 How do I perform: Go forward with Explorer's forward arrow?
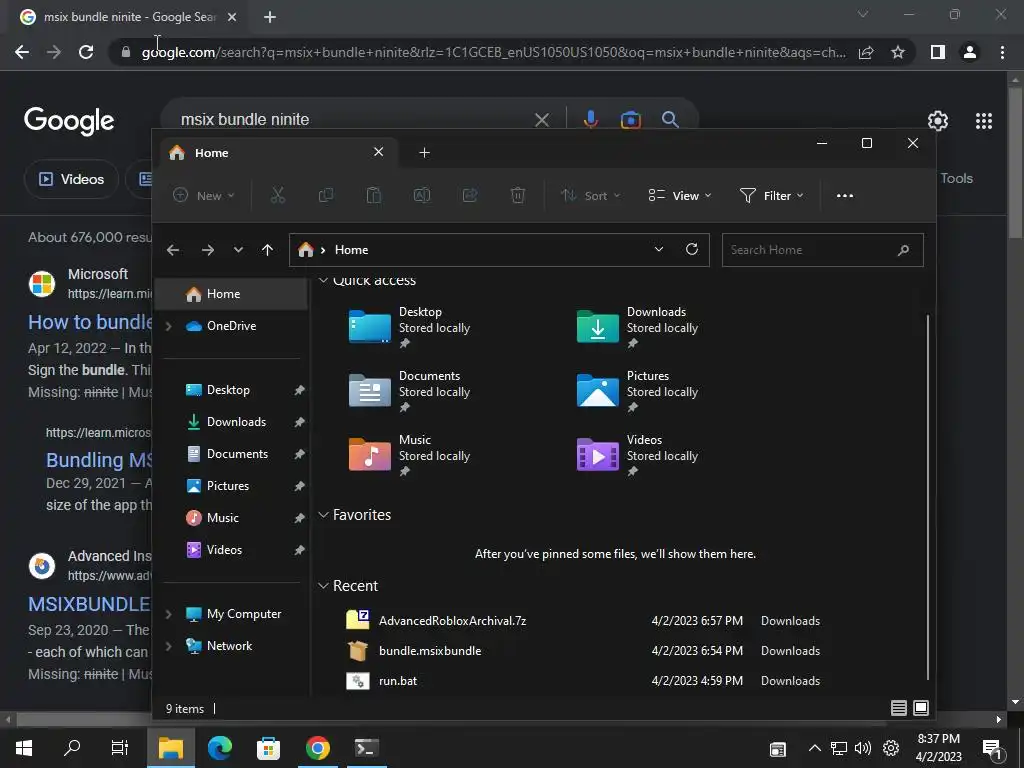(208, 250)
